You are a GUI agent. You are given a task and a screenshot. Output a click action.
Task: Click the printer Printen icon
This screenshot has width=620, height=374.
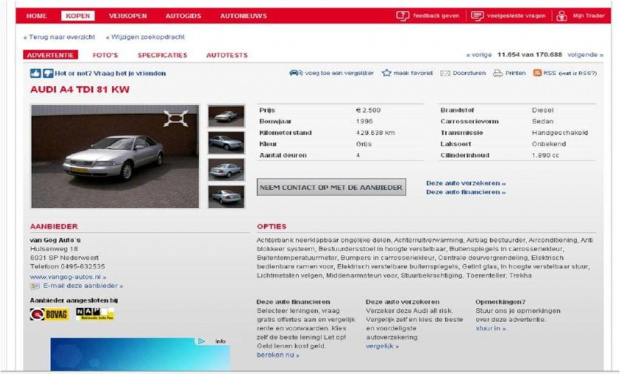coord(498,73)
